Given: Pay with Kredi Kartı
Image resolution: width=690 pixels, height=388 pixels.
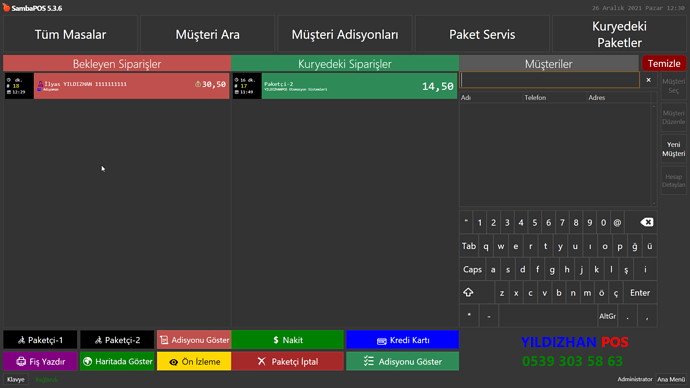Looking at the screenshot, I should tap(403, 340).
